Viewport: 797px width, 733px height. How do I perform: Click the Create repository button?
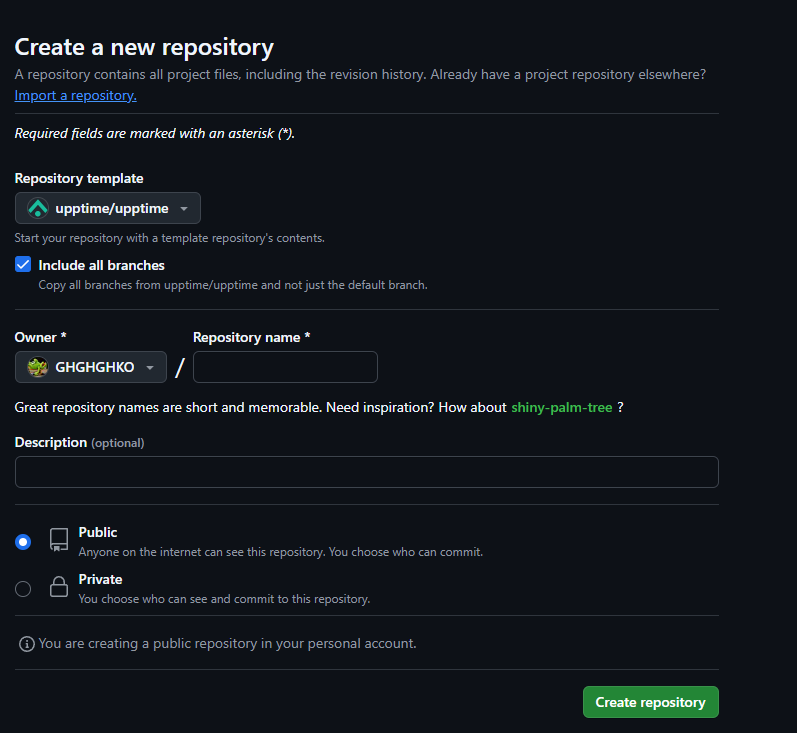point(651,702)
